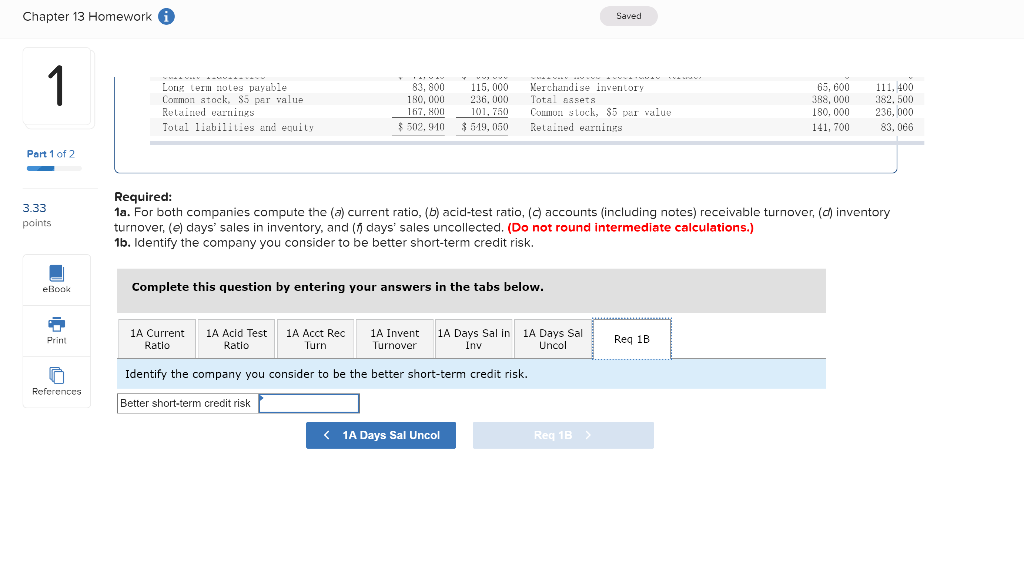Open the 1A Days Sal in Inv tab
1024x585 pixels.
pyautogui.click(x=474, y=339)
